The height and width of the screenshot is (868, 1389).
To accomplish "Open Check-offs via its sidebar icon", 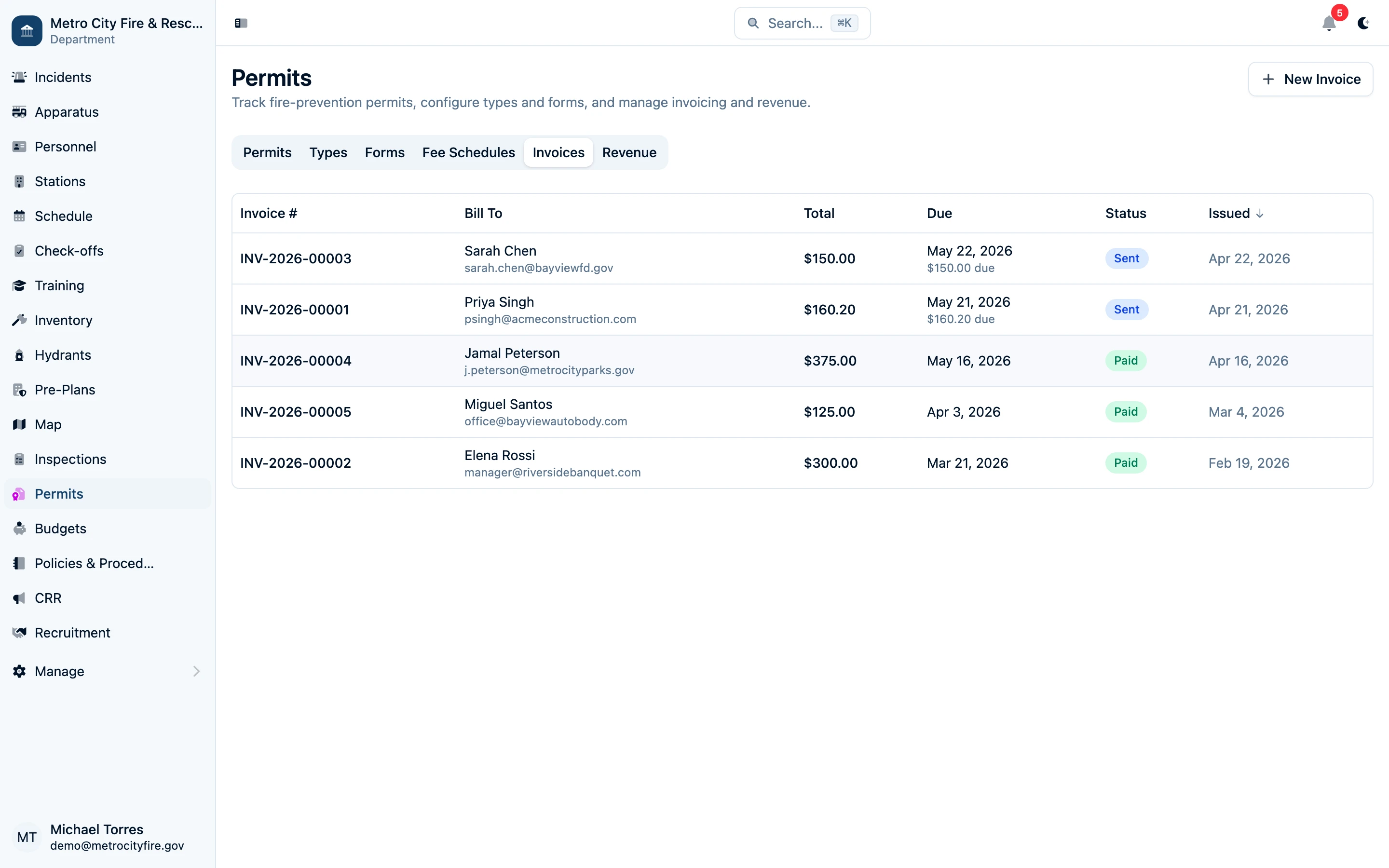I will click(19, 250).
